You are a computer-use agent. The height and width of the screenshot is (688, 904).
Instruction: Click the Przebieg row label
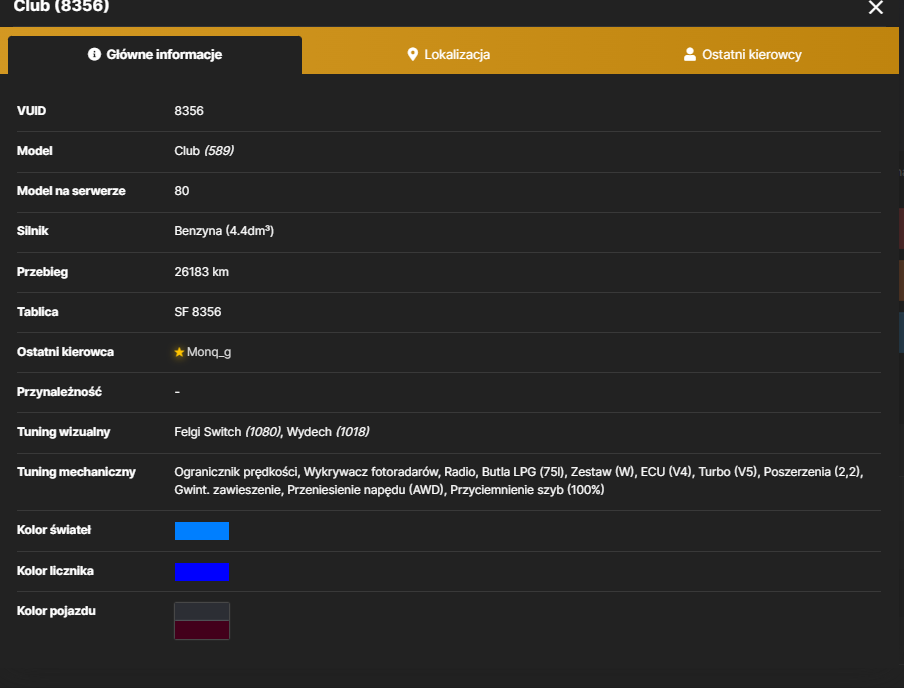(x=42, y=272)
